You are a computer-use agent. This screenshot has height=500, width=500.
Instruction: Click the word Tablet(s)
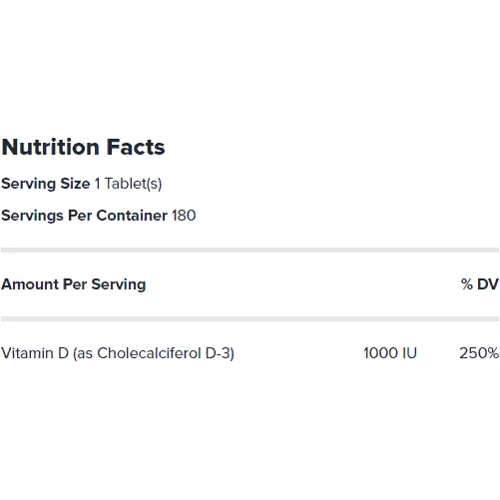click(133, 184)
